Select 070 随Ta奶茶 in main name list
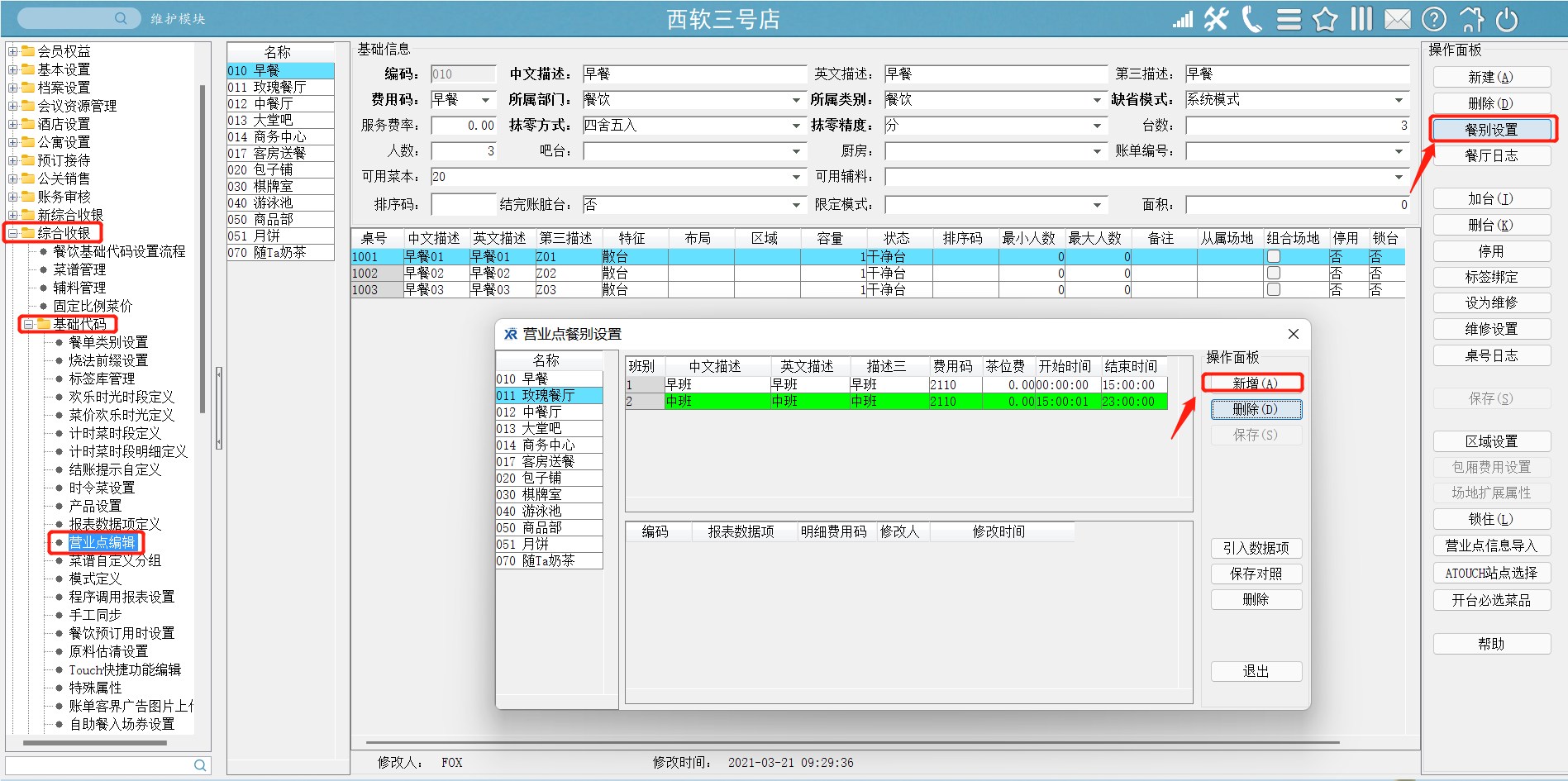This screenshot has width=1568, height=781. click(x=280, y=252)
